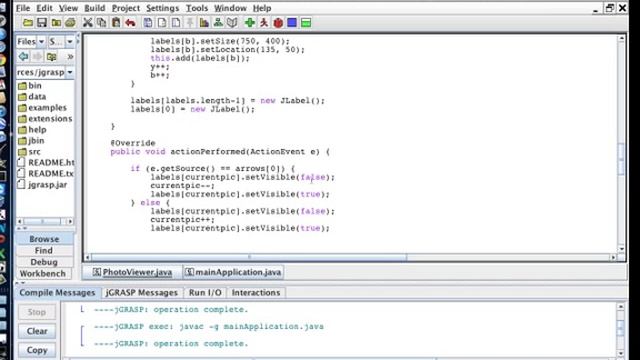
Task: Click the folder navigation icon in browse panel
Action: (x=51, y=56)
